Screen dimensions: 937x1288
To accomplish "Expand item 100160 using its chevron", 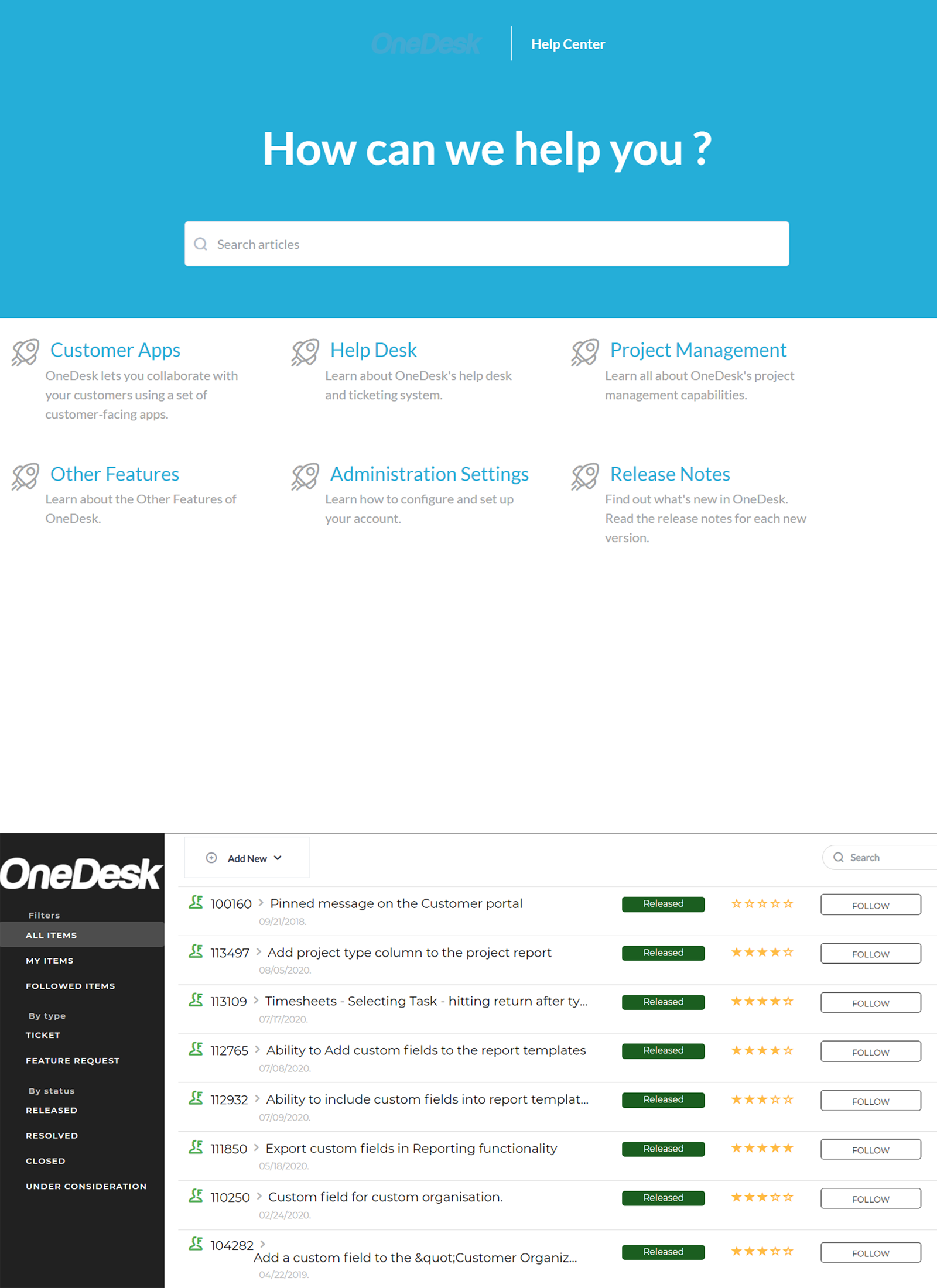I will click(x=261, y=903).
